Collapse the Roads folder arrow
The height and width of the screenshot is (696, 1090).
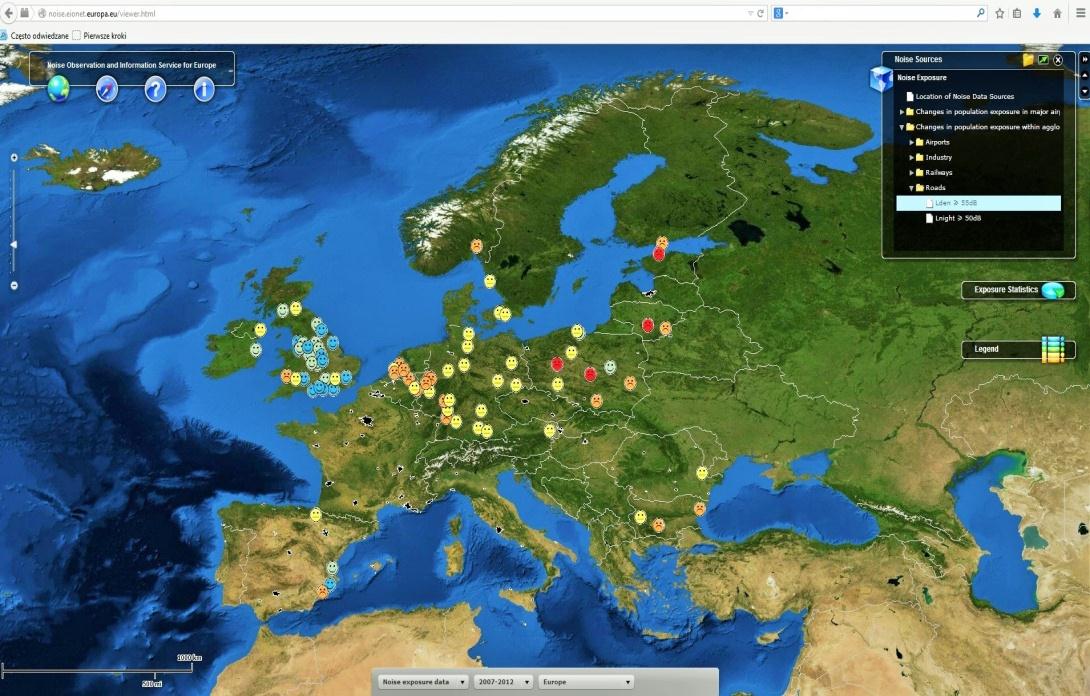911,188
